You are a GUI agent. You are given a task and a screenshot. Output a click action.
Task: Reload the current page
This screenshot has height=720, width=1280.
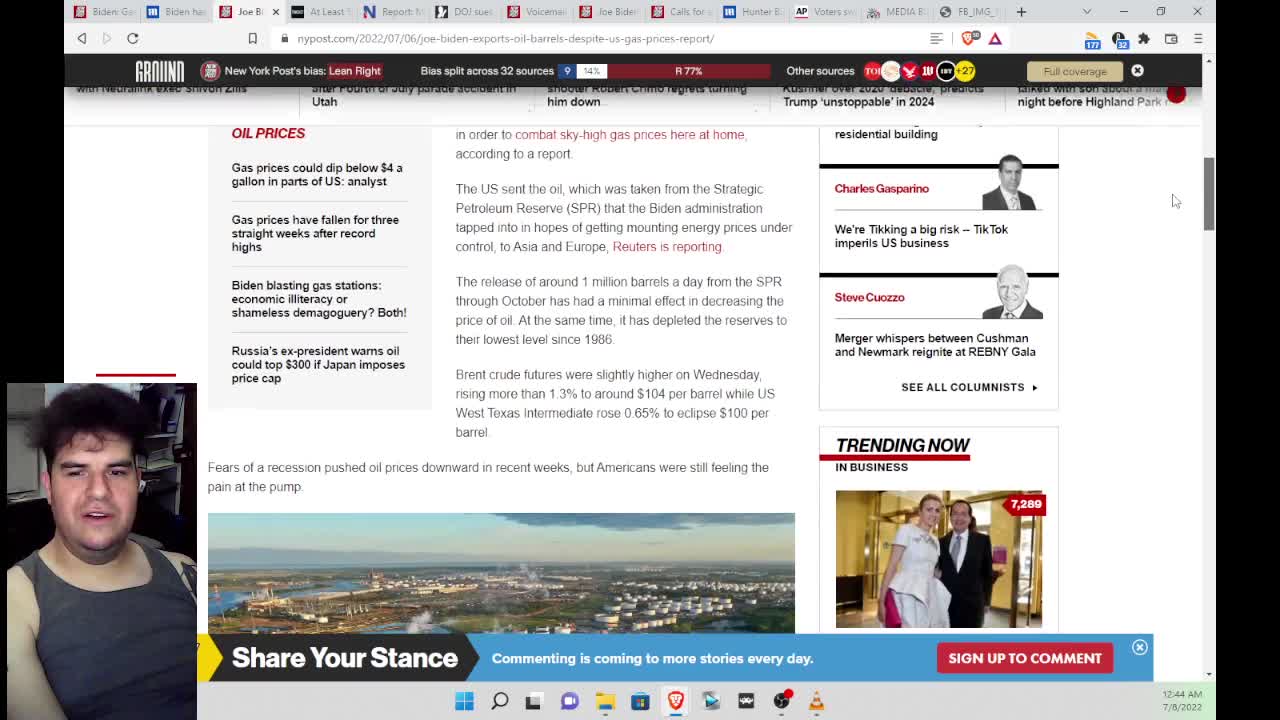[x=132, y=38]
